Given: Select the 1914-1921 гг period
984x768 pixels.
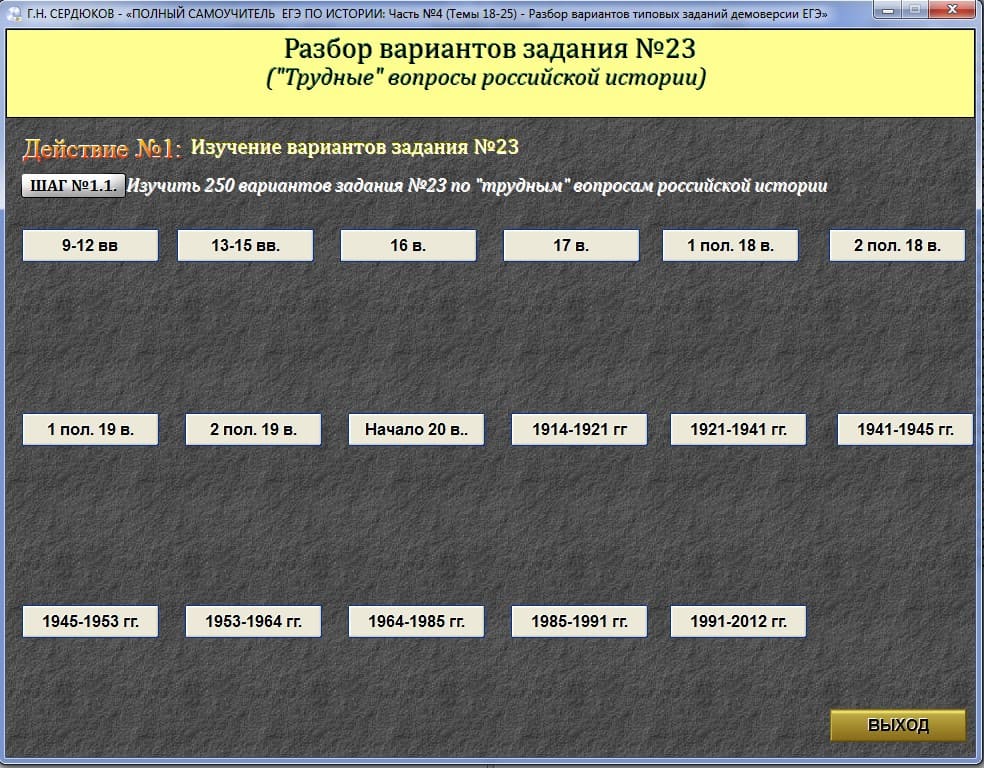Looking at the screenshot, I should [x=579, y=429].
